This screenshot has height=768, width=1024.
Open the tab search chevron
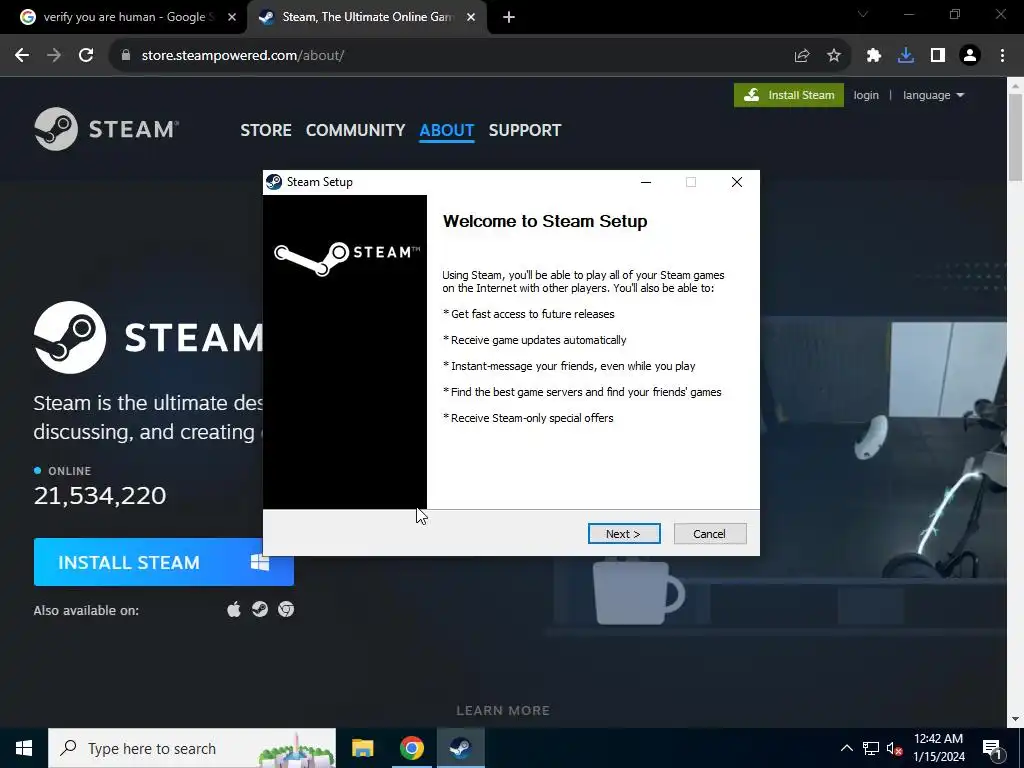tap(863, 14)
